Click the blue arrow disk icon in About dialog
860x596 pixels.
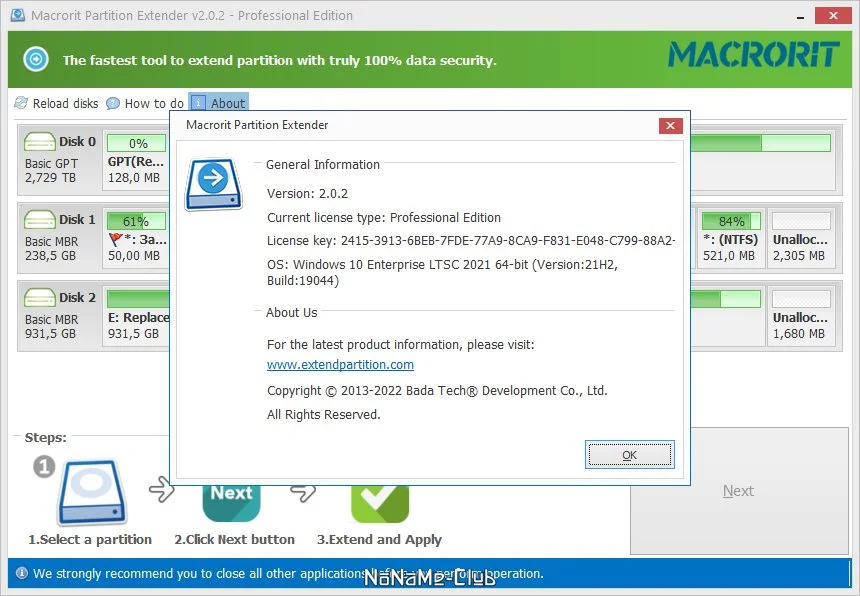pyautogui.click(x=213, y=184)
